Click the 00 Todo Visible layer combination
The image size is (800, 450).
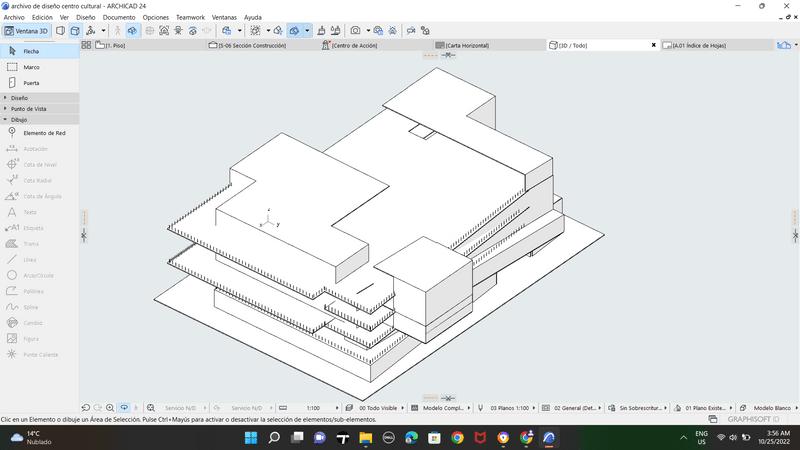coord(378,408)
